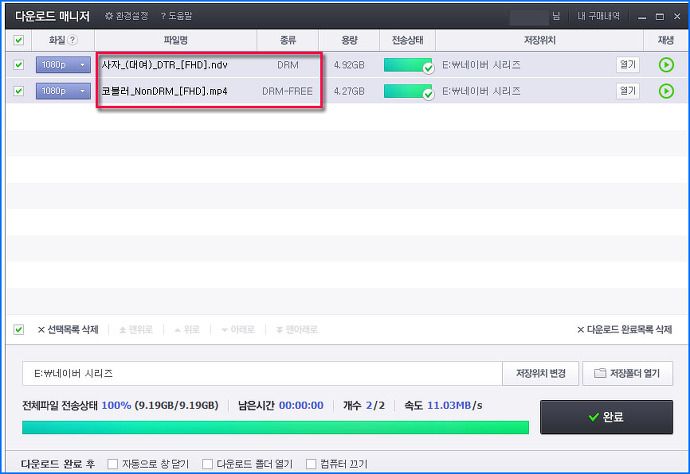
Task: Close the 다운로드 매니저 window
Action: 677,17
